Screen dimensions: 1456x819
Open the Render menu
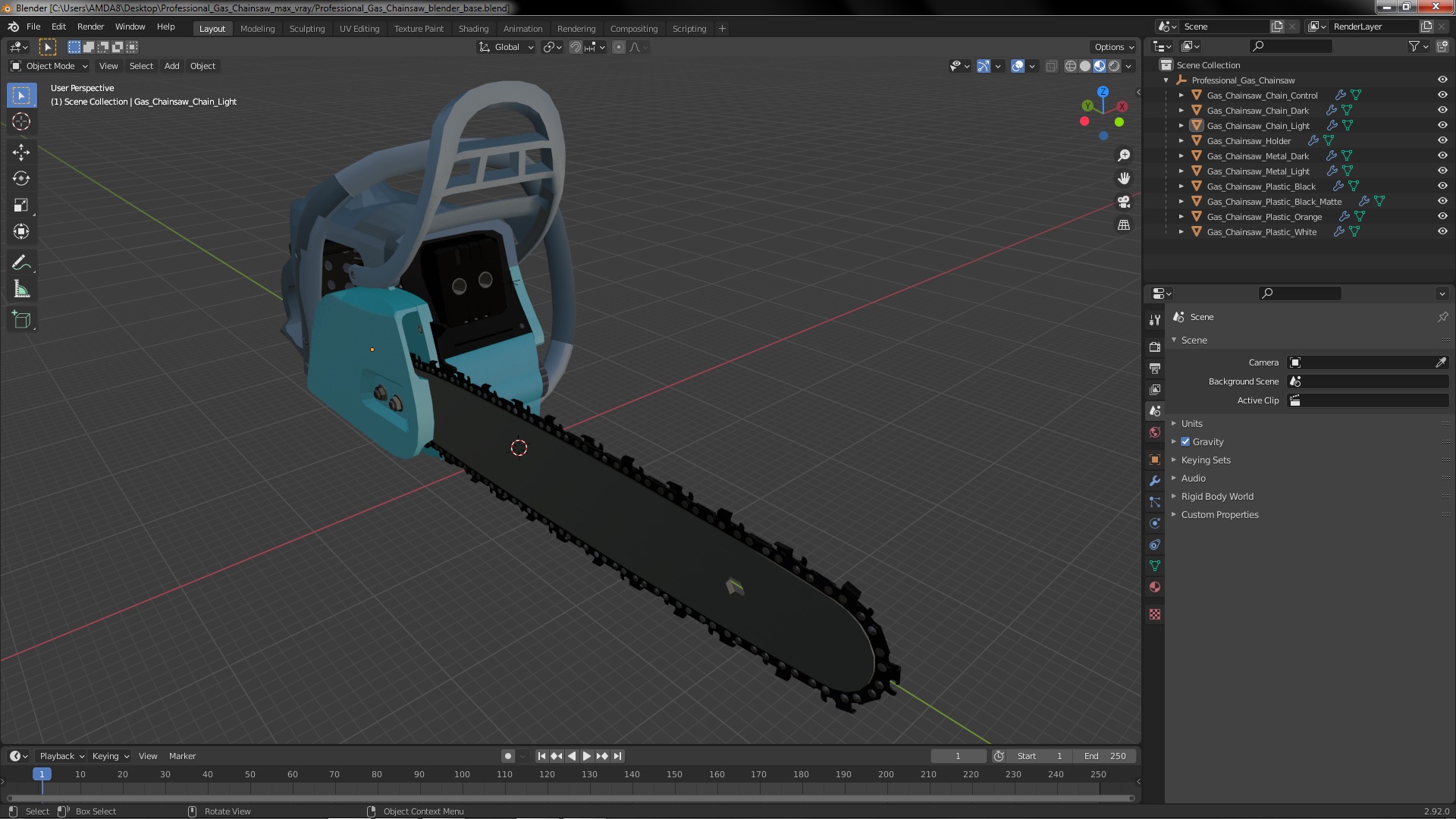(90, 27)
